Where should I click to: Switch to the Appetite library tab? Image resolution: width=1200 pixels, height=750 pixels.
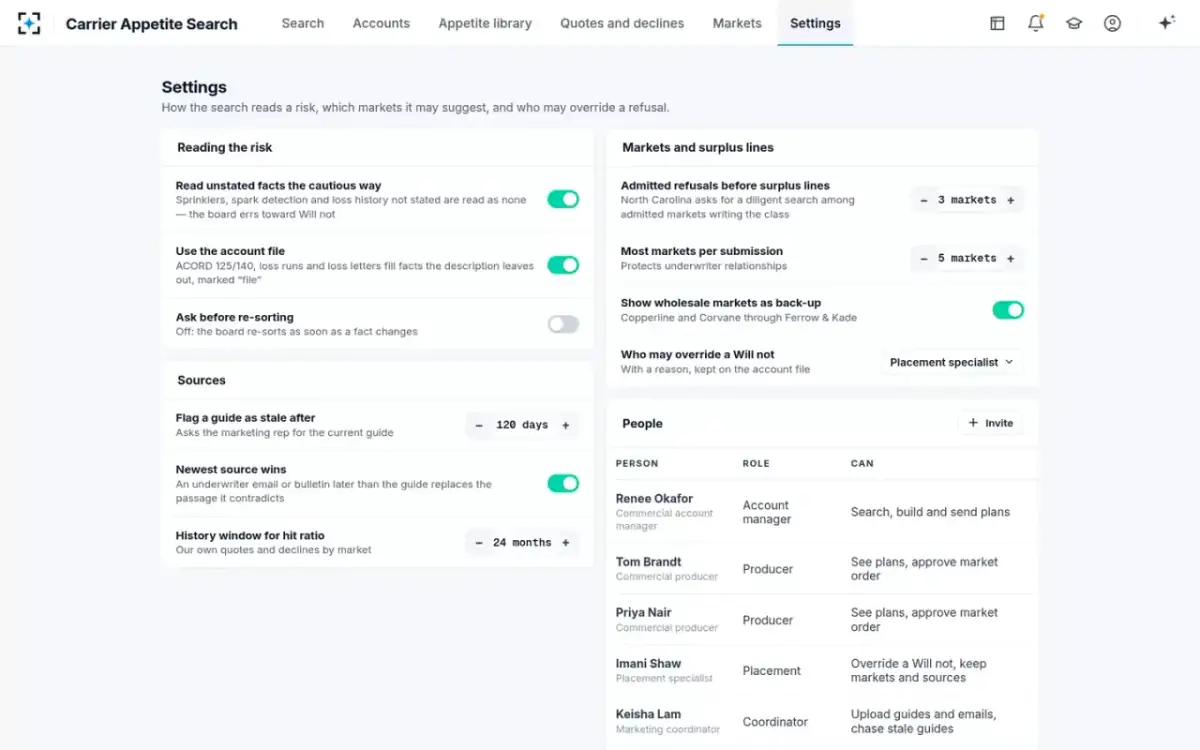(x=485, y=23)
